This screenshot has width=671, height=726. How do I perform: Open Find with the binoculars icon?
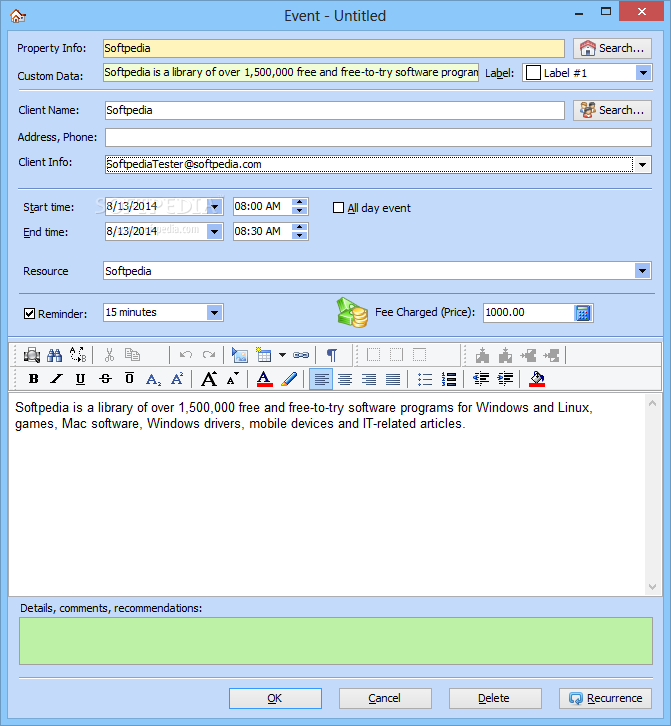click(55, 355)
